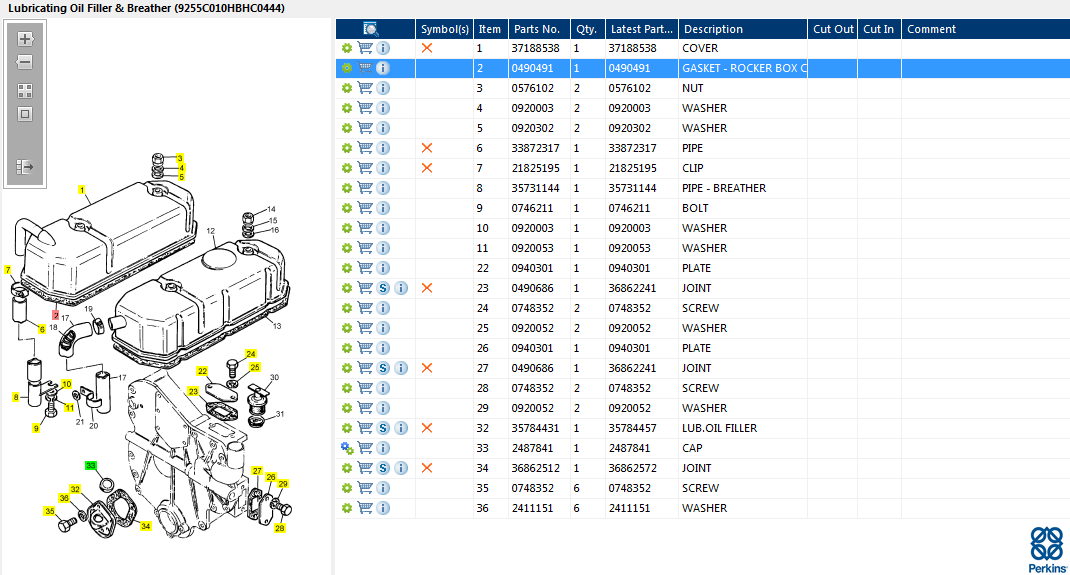
Task: Select red callout 2 on the diagram
Action: pyautogui.click(x=56, y=315)
